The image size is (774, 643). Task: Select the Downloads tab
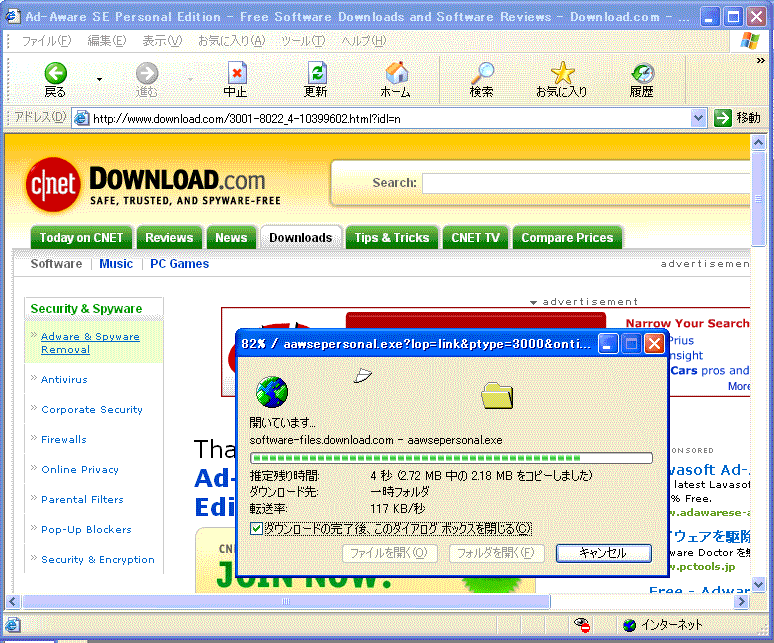(x=301, y=238)
